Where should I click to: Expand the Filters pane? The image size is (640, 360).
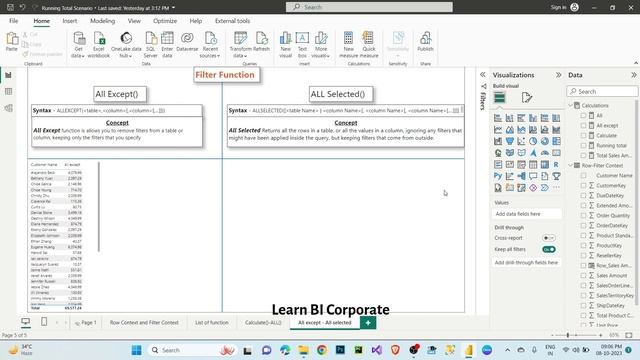[x=483, y=75]
